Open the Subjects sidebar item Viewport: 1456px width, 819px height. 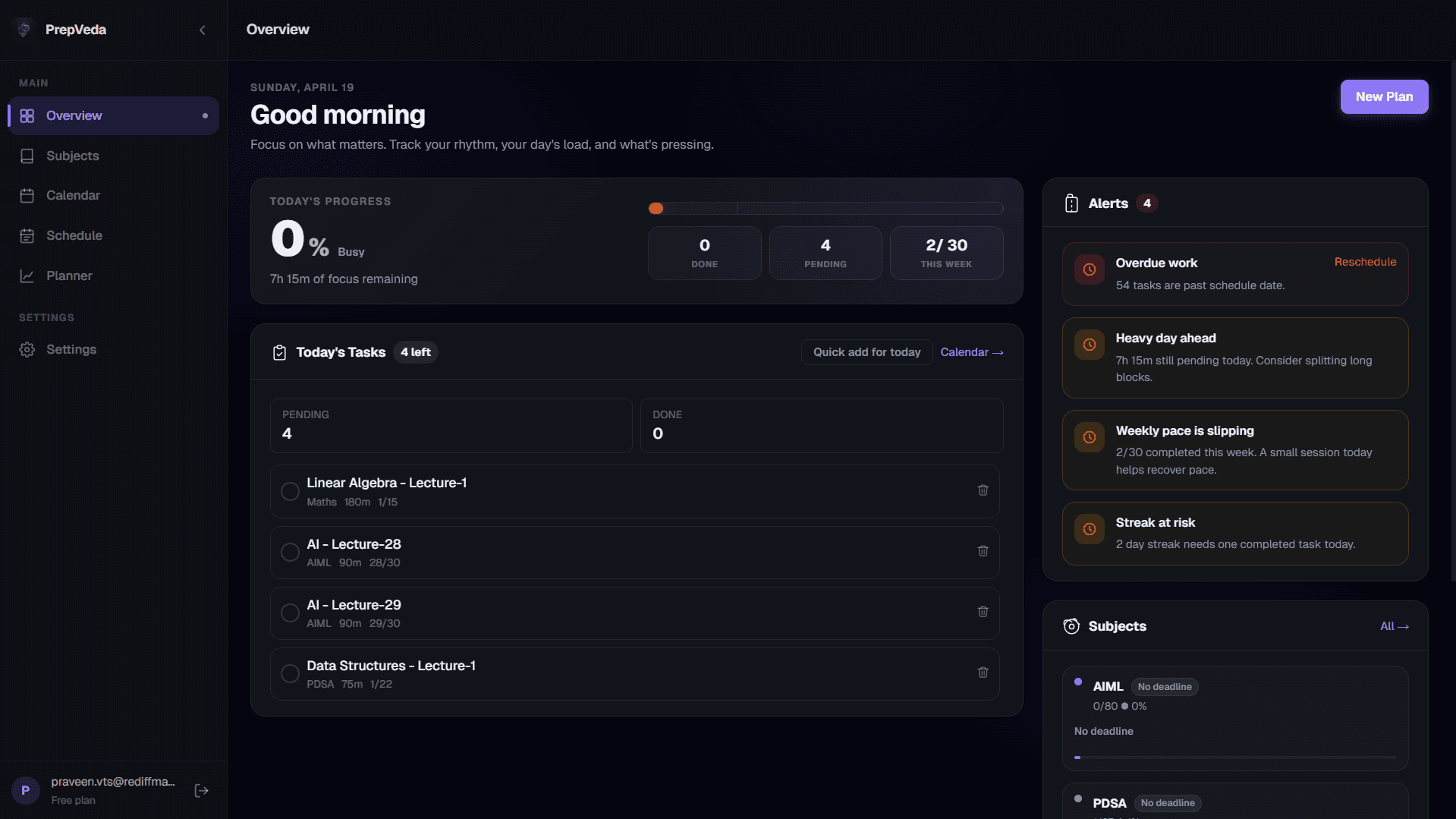tap(113, 156)
